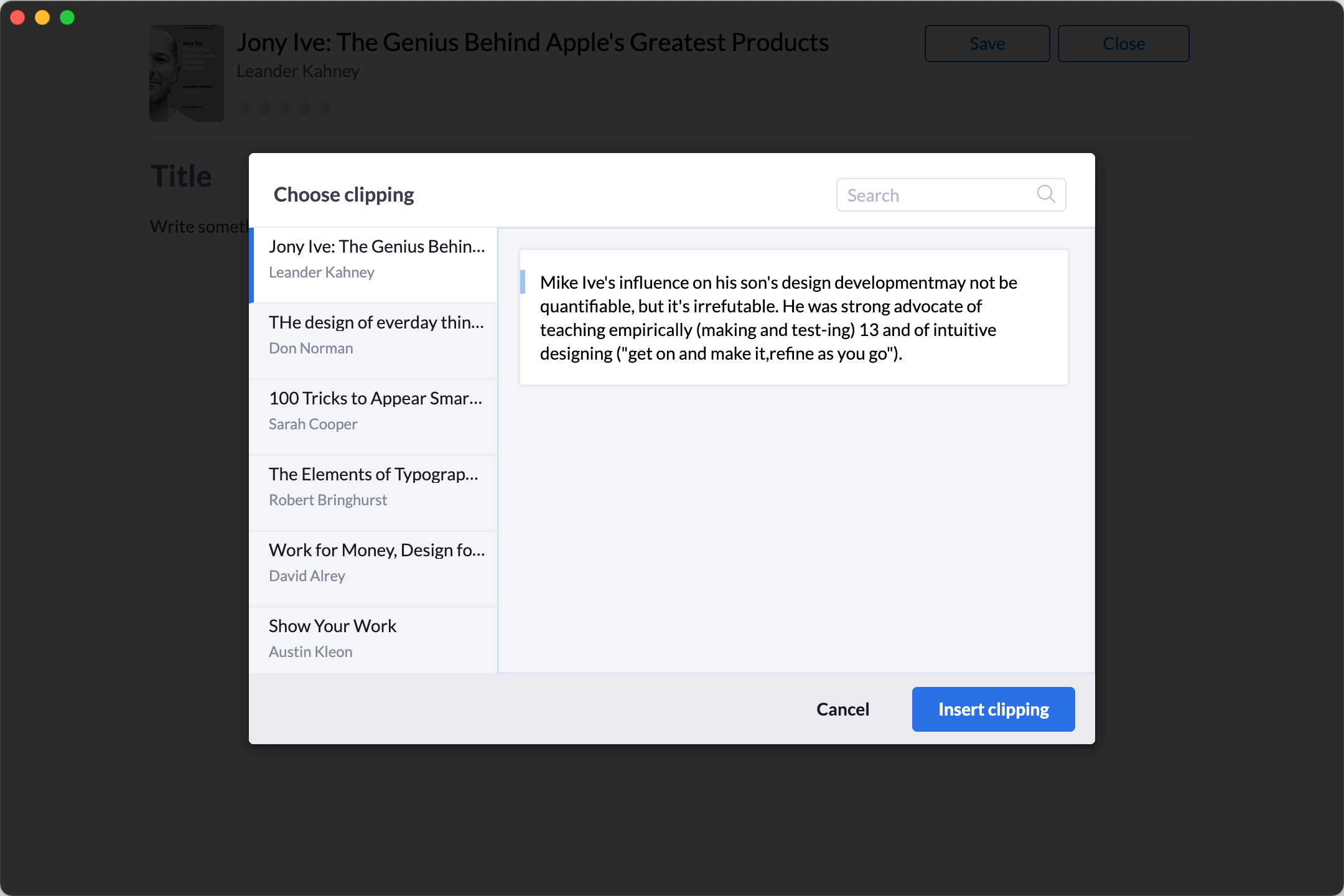Click Save in the background window
This screenshot has width=1344, height=896.
[x=987, y=44]
